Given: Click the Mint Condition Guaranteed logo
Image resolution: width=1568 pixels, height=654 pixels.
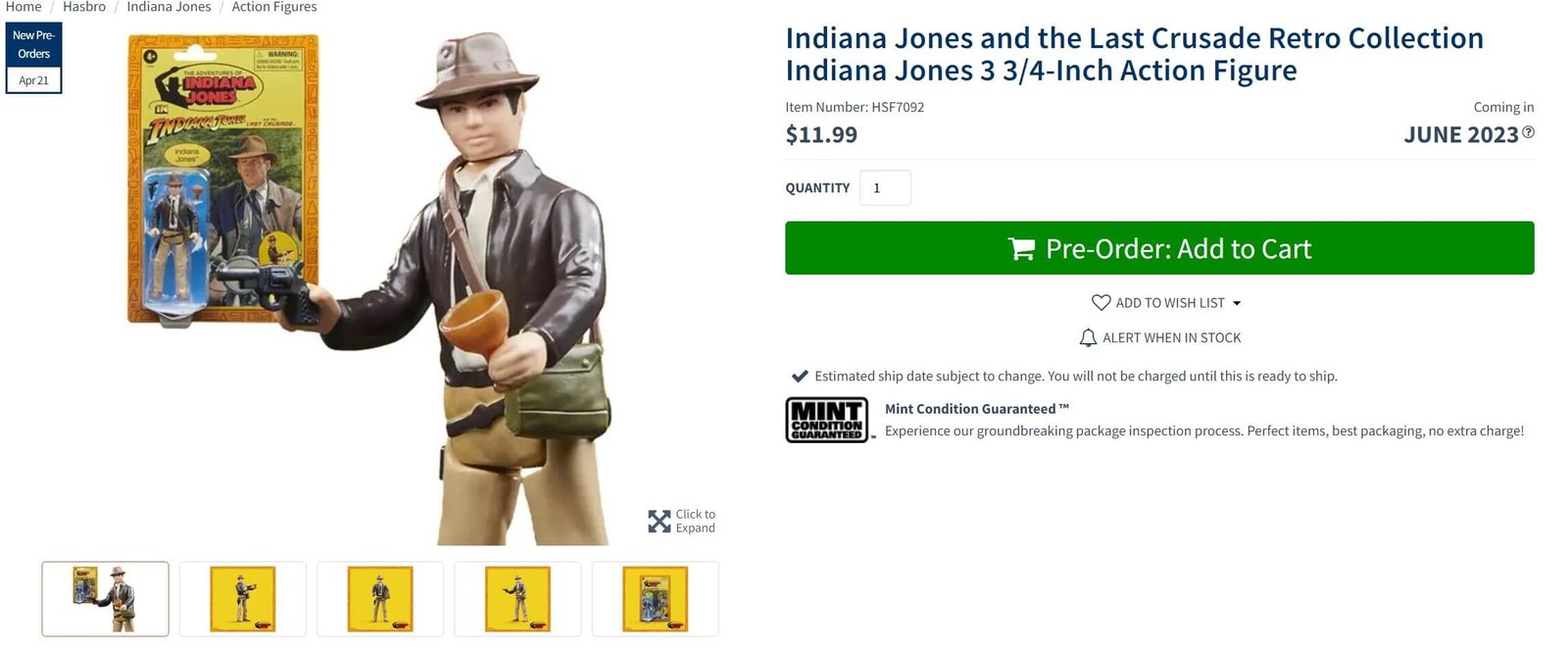Looking at the screenshot, I should pyautogui.click(x=826, y=420).
